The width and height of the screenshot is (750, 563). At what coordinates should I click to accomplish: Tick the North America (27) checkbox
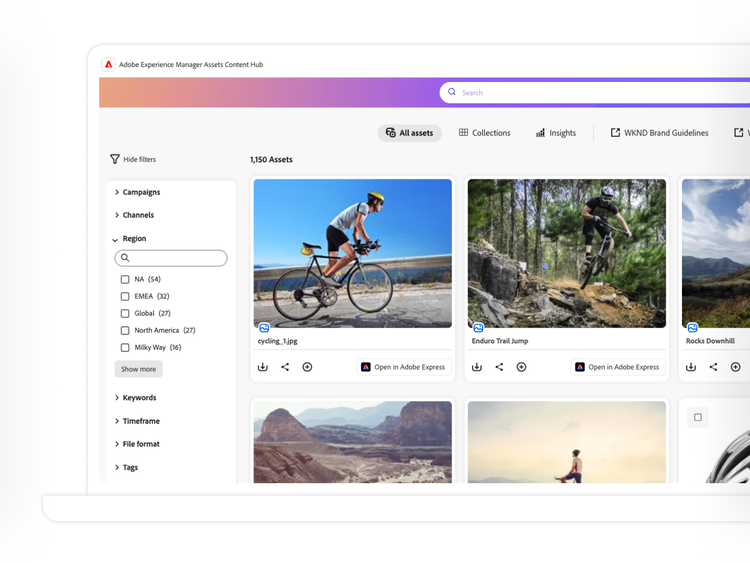[x=125, y=331]
